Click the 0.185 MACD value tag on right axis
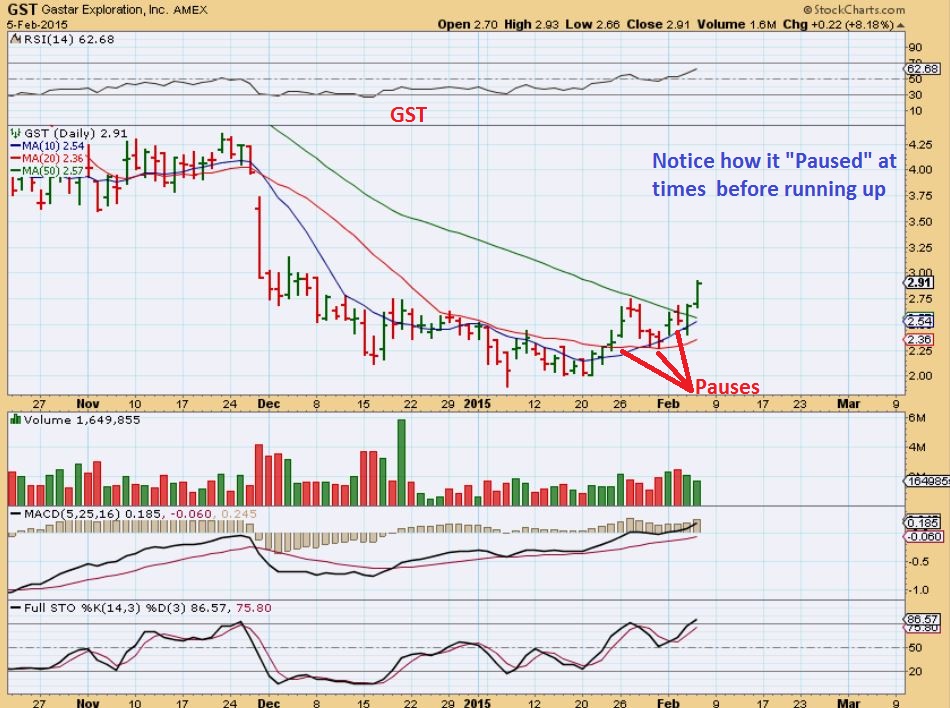 tap(923, 523)
